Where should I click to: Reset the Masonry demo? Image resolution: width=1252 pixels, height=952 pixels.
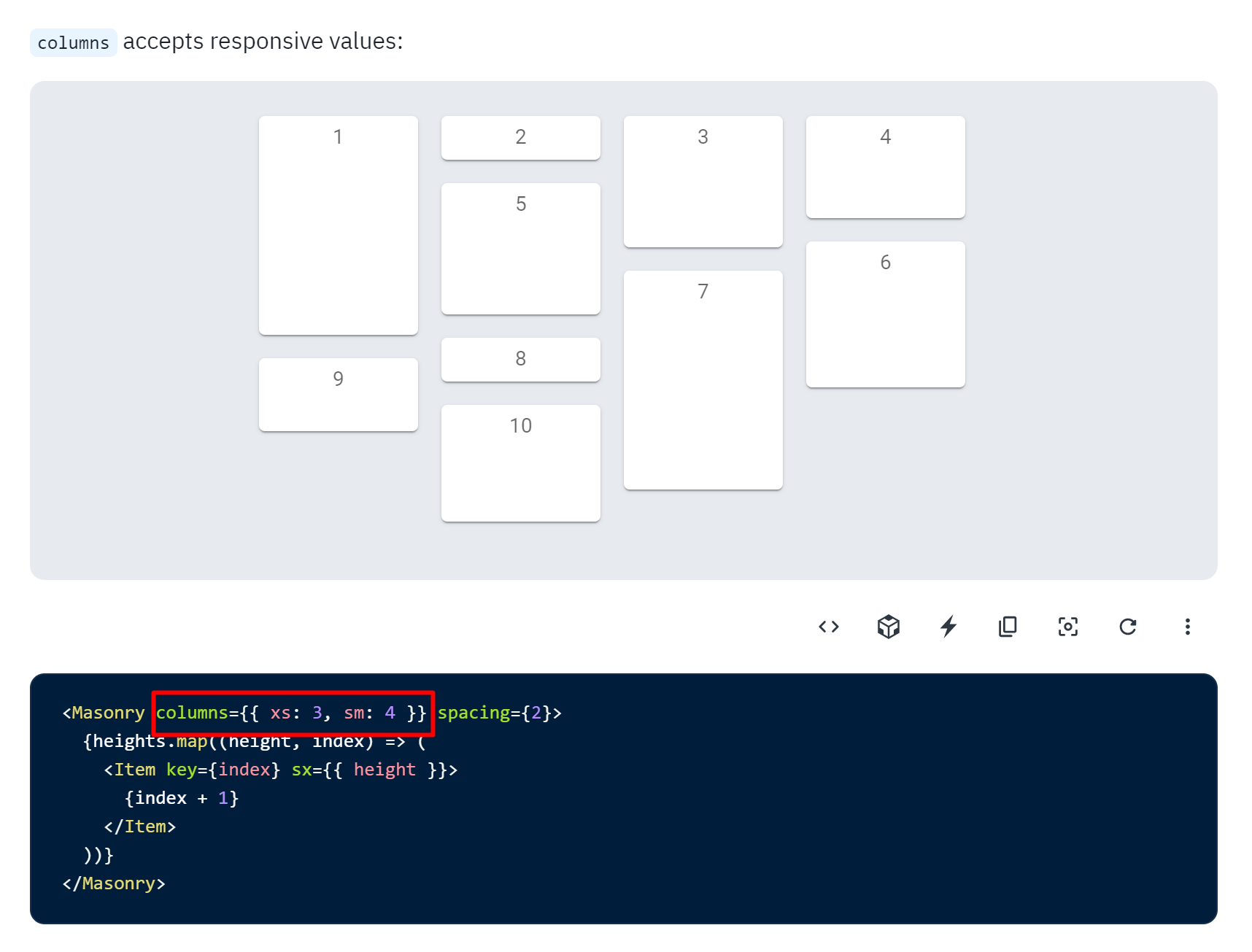tap(1127, 626)
